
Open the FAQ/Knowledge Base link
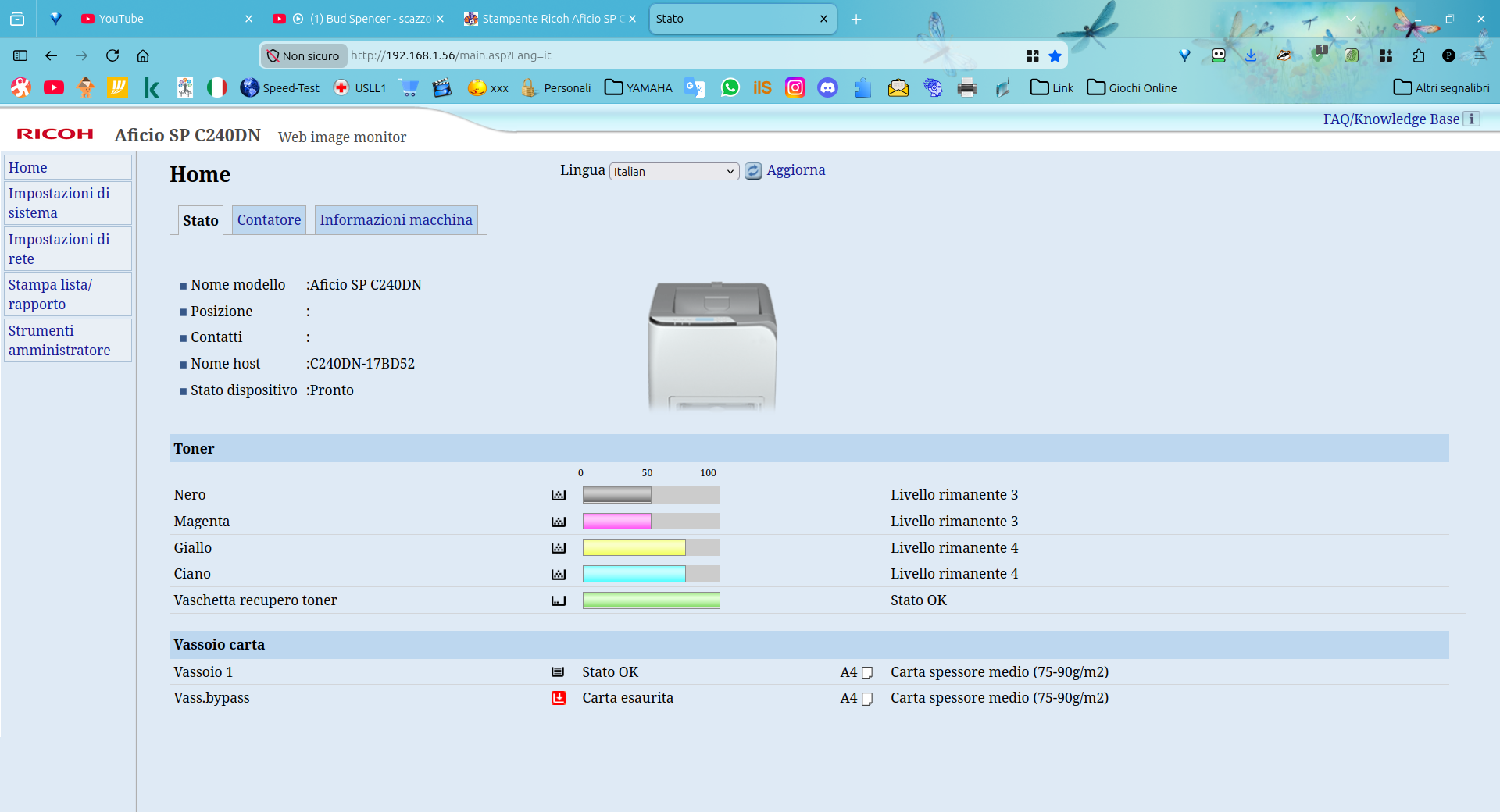pyautogui.click(x=1391, y=119)
